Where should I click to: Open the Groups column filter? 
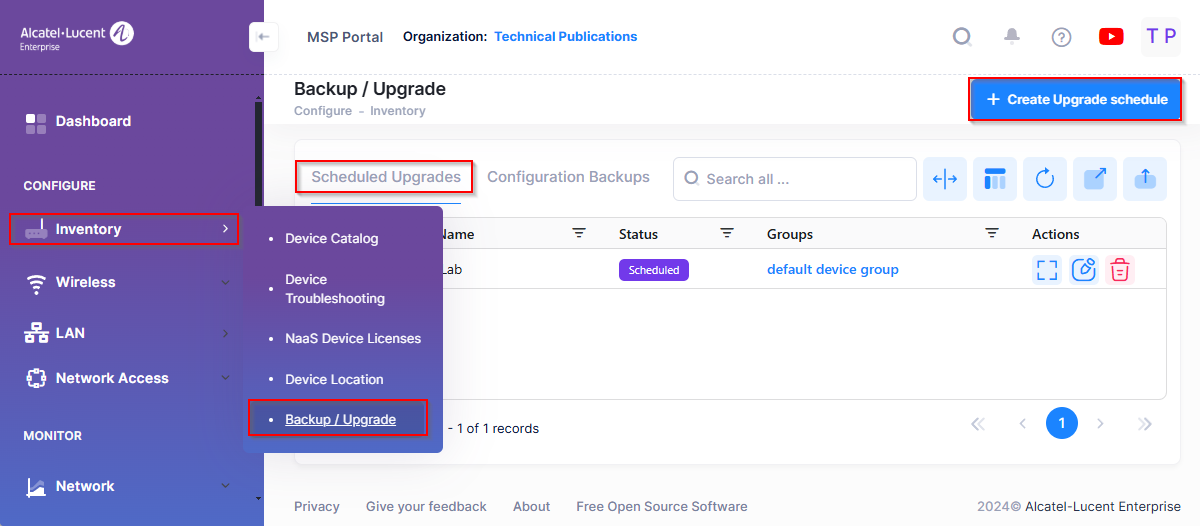pyautogui.click(x=991, y=233)
